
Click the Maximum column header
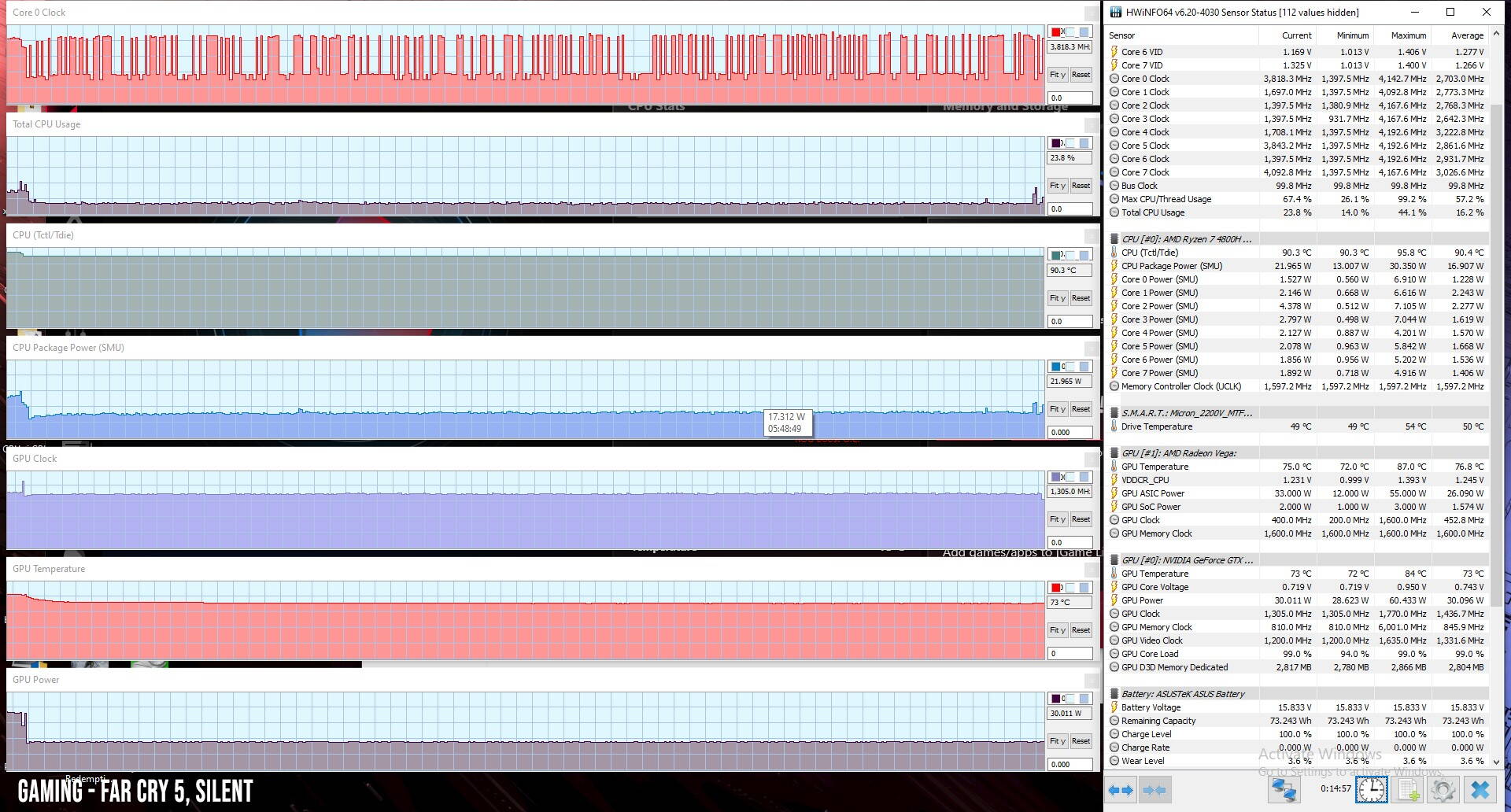(x=1408, y=35)
